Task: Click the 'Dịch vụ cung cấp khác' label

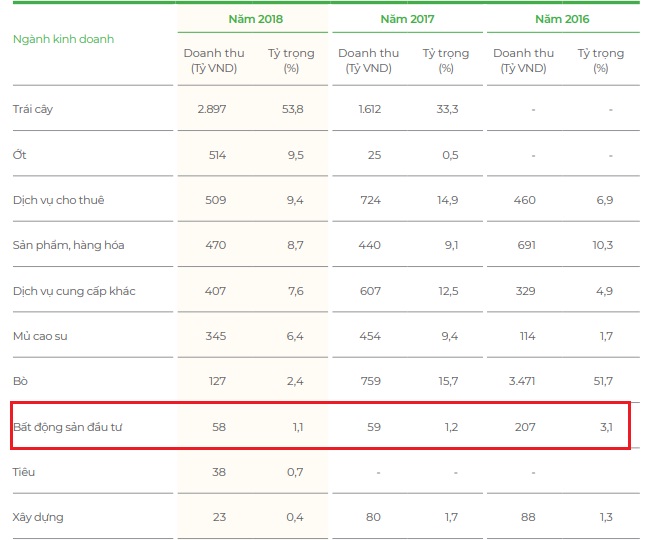Action: tap(74, 291)
